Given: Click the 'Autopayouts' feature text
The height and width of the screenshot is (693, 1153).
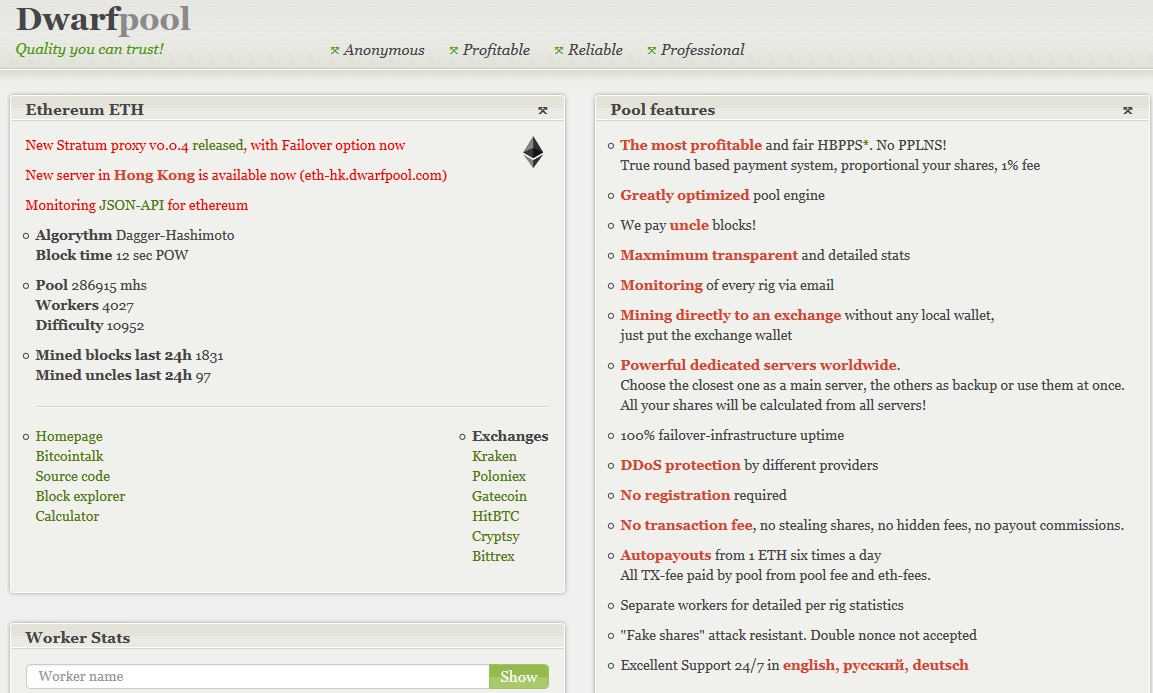Looking at the screenshot, I should [665, 555].
